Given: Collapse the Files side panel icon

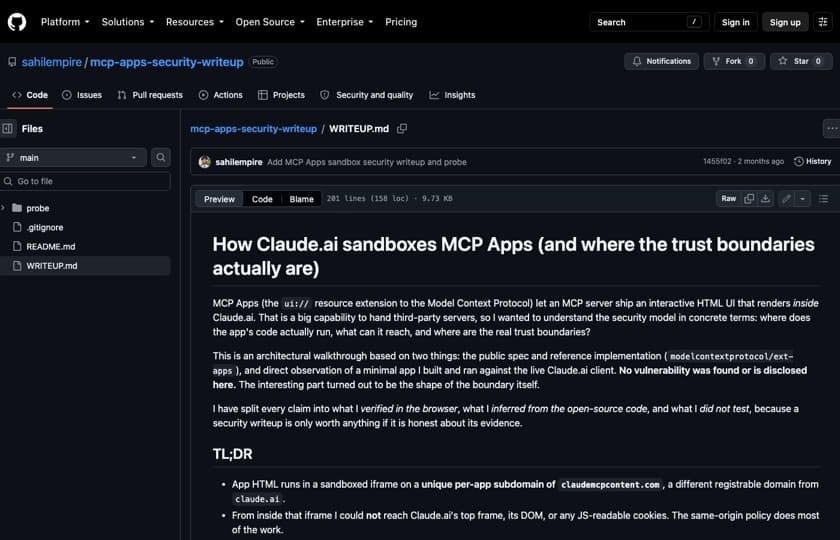Looking at the screenshot, I should (8, 129).
